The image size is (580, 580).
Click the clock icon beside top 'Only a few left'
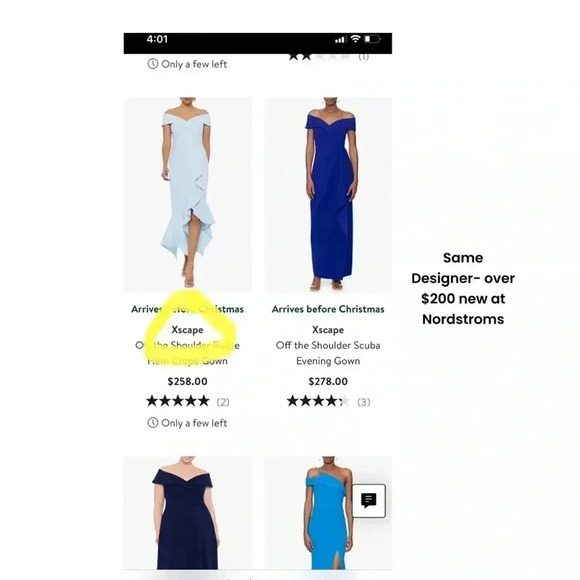[x=153, y=64]
